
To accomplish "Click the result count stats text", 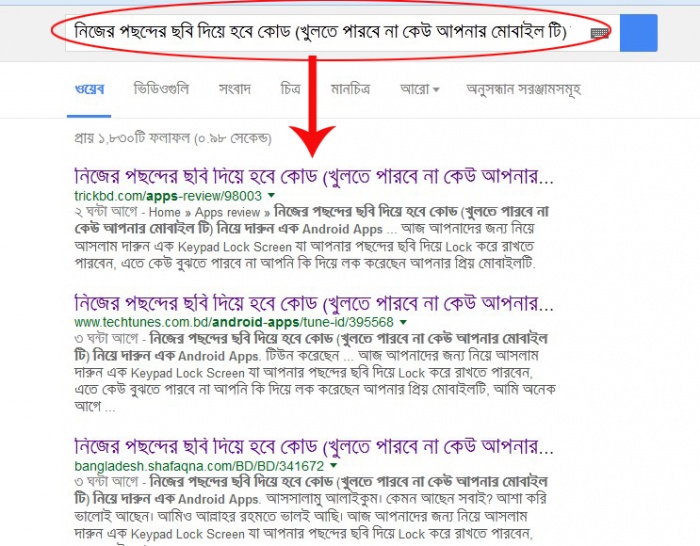I will coord(173,138).
